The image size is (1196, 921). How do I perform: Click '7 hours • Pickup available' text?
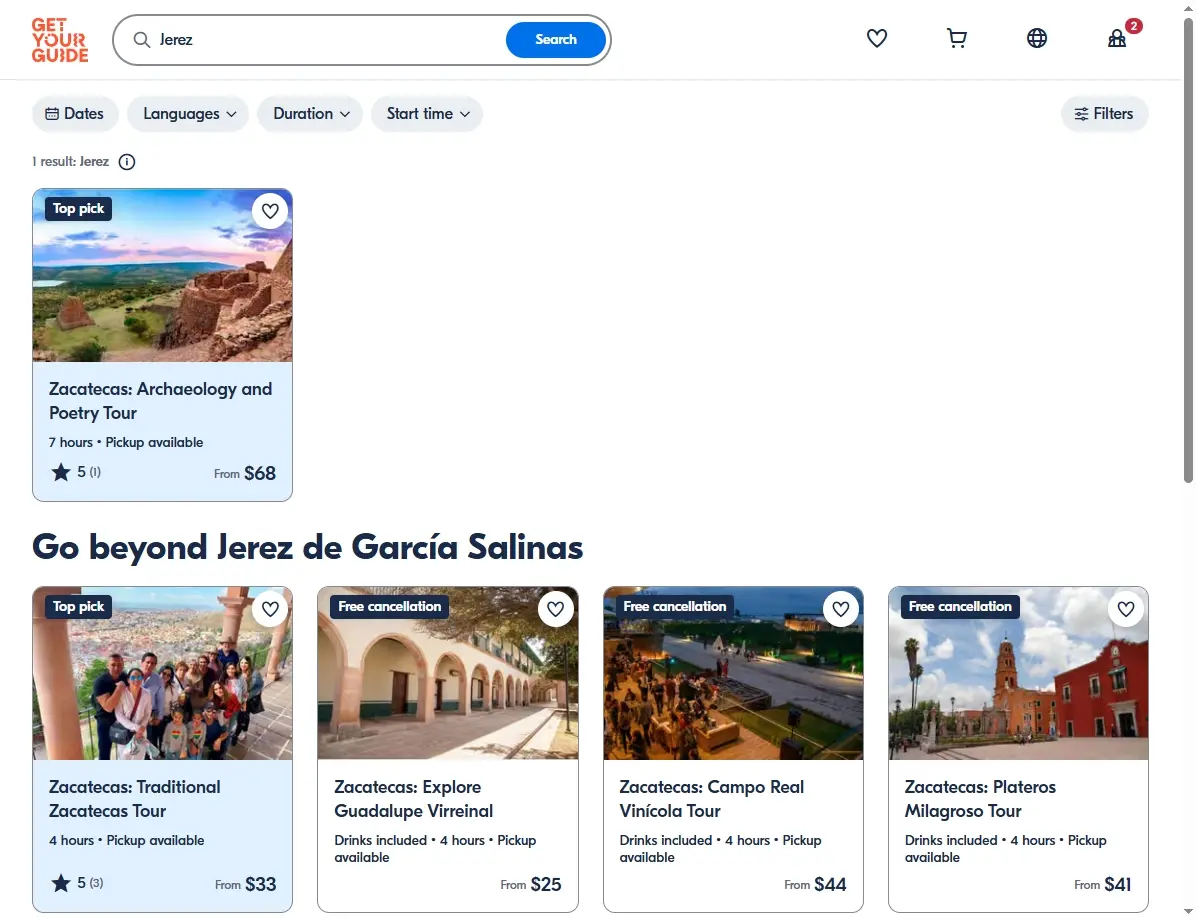pyautogui.click(x=126, y=443)
